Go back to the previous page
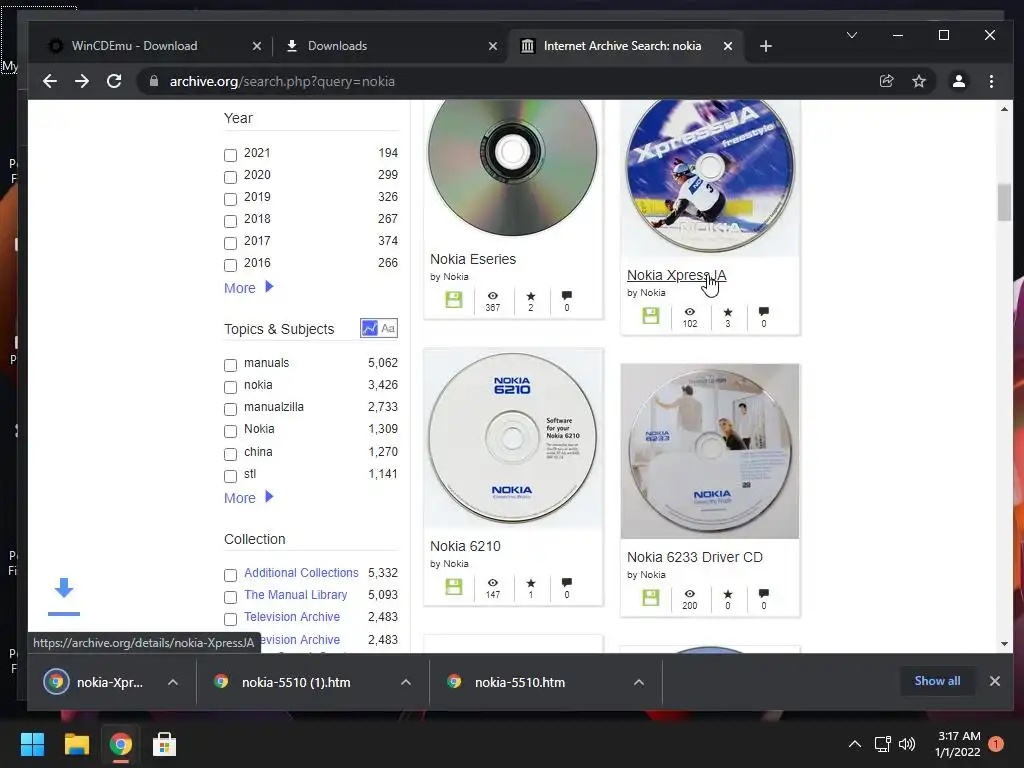1024x768 pixels. point(50,81)
